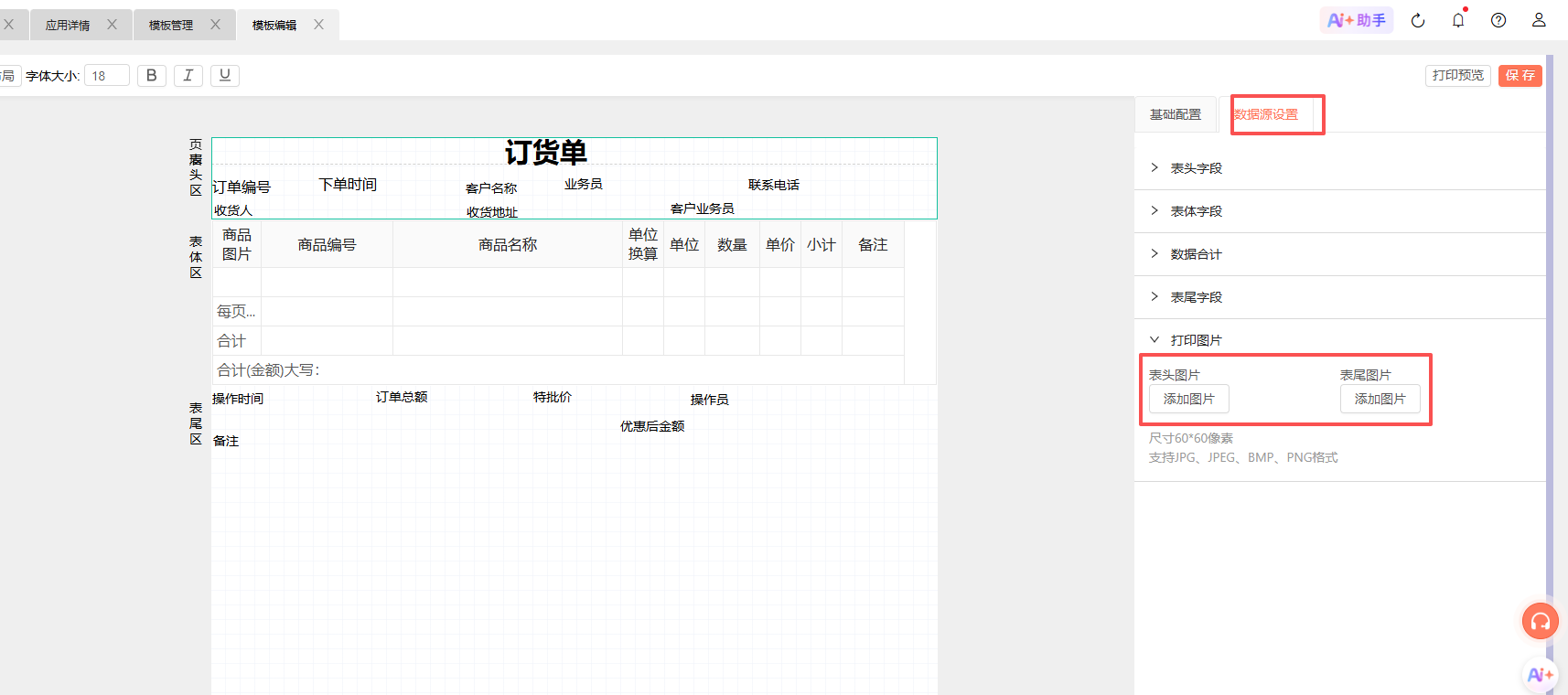Viewport: 1568px width, 695px height.
Task: Expand the 表体字段 section
Action: 1340,211
